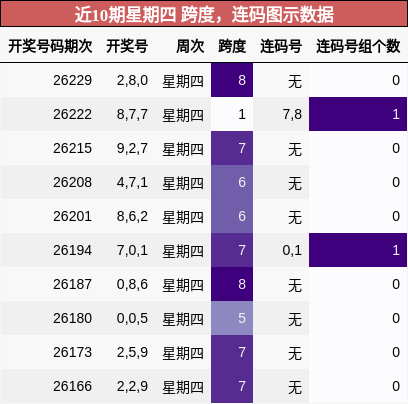
Task: Select the "开奖号" column header
Action: point(127,46)
